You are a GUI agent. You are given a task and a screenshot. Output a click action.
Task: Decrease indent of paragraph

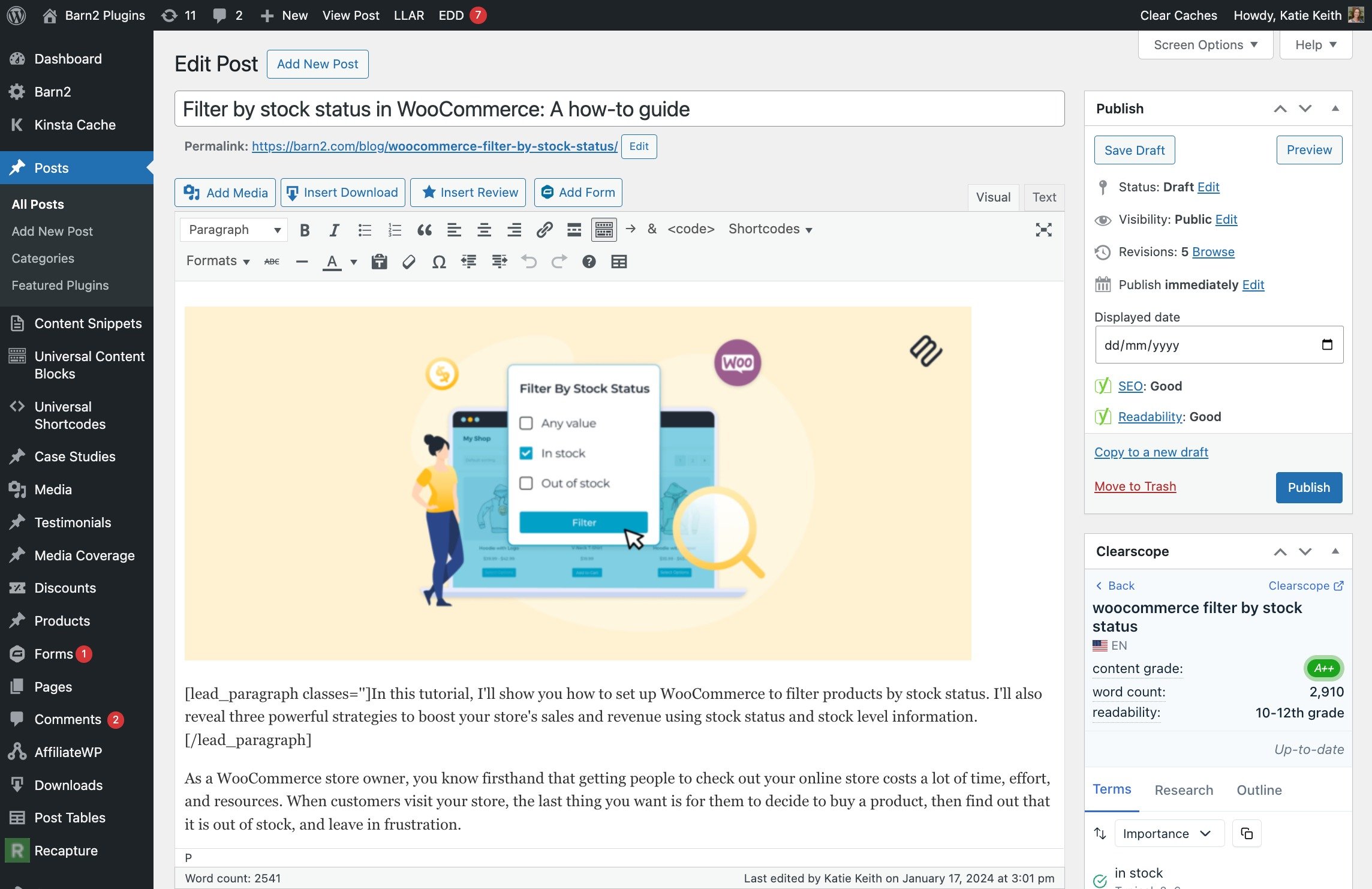[x=469, y=262]
